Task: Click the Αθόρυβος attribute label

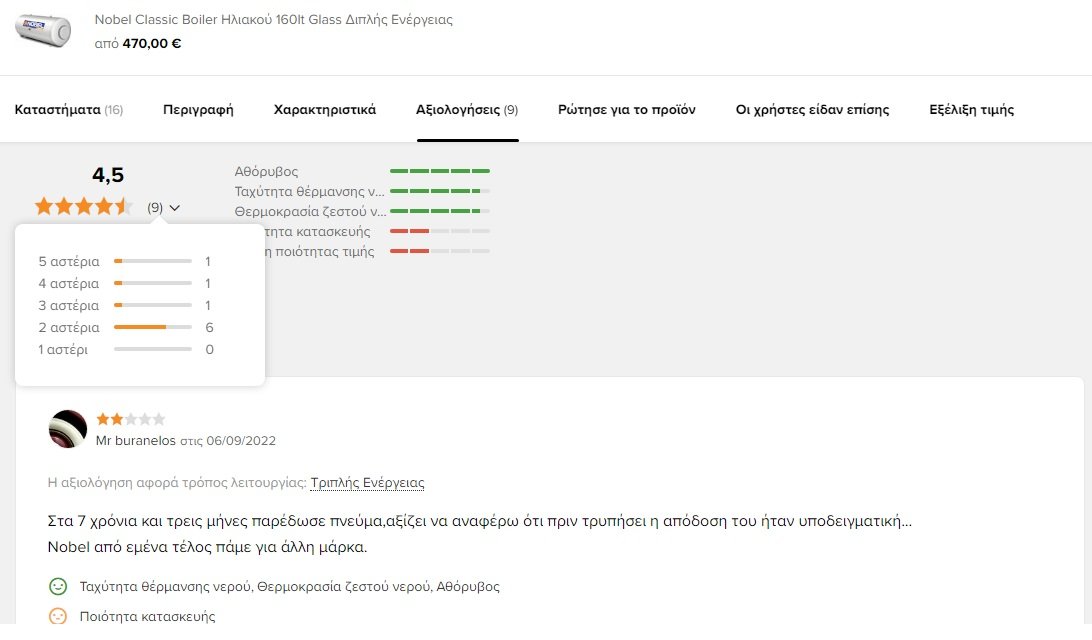Action: click(x=266, y=171)
